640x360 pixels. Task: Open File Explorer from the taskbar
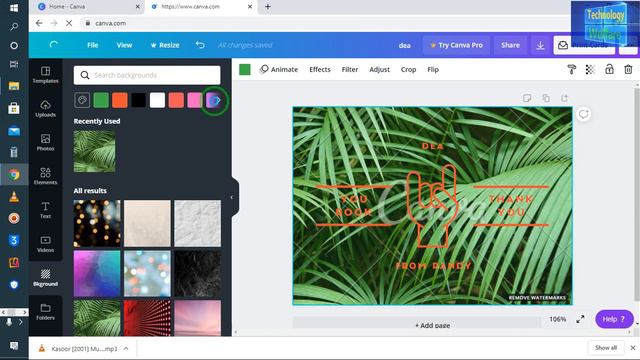coord(14,86)
